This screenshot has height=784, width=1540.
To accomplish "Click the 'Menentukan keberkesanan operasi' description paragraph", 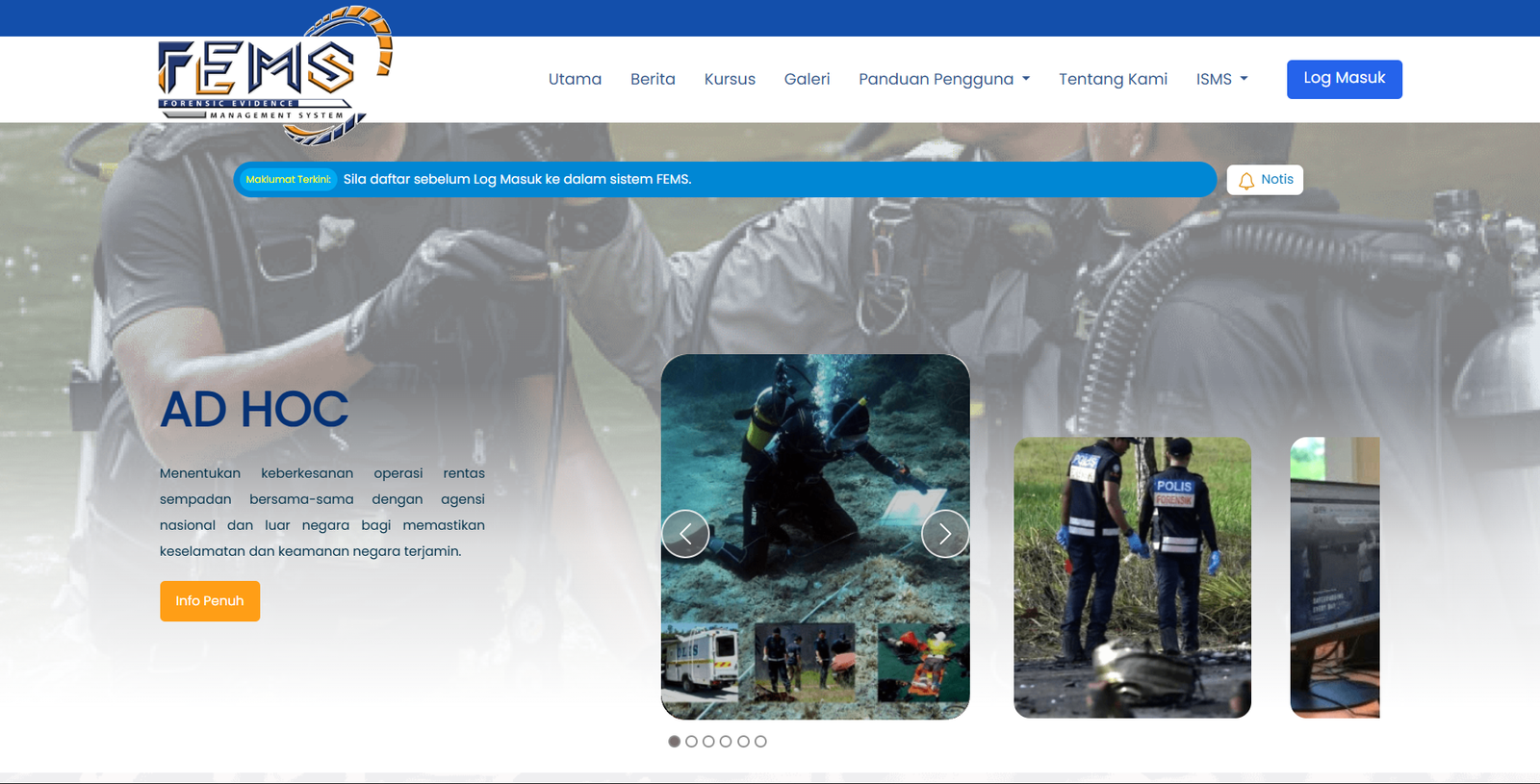I will click(x=322, y=512).
